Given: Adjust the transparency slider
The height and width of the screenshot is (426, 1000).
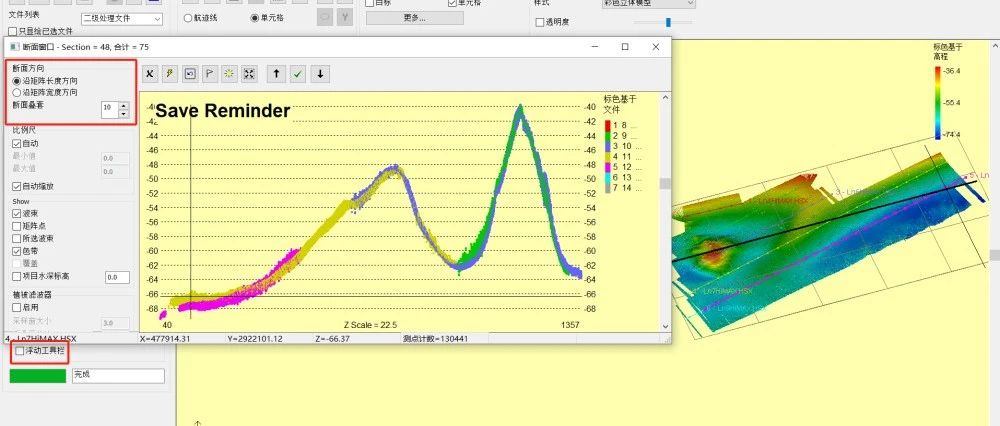Looking at the screenshot, I should (x=668, y=22).
